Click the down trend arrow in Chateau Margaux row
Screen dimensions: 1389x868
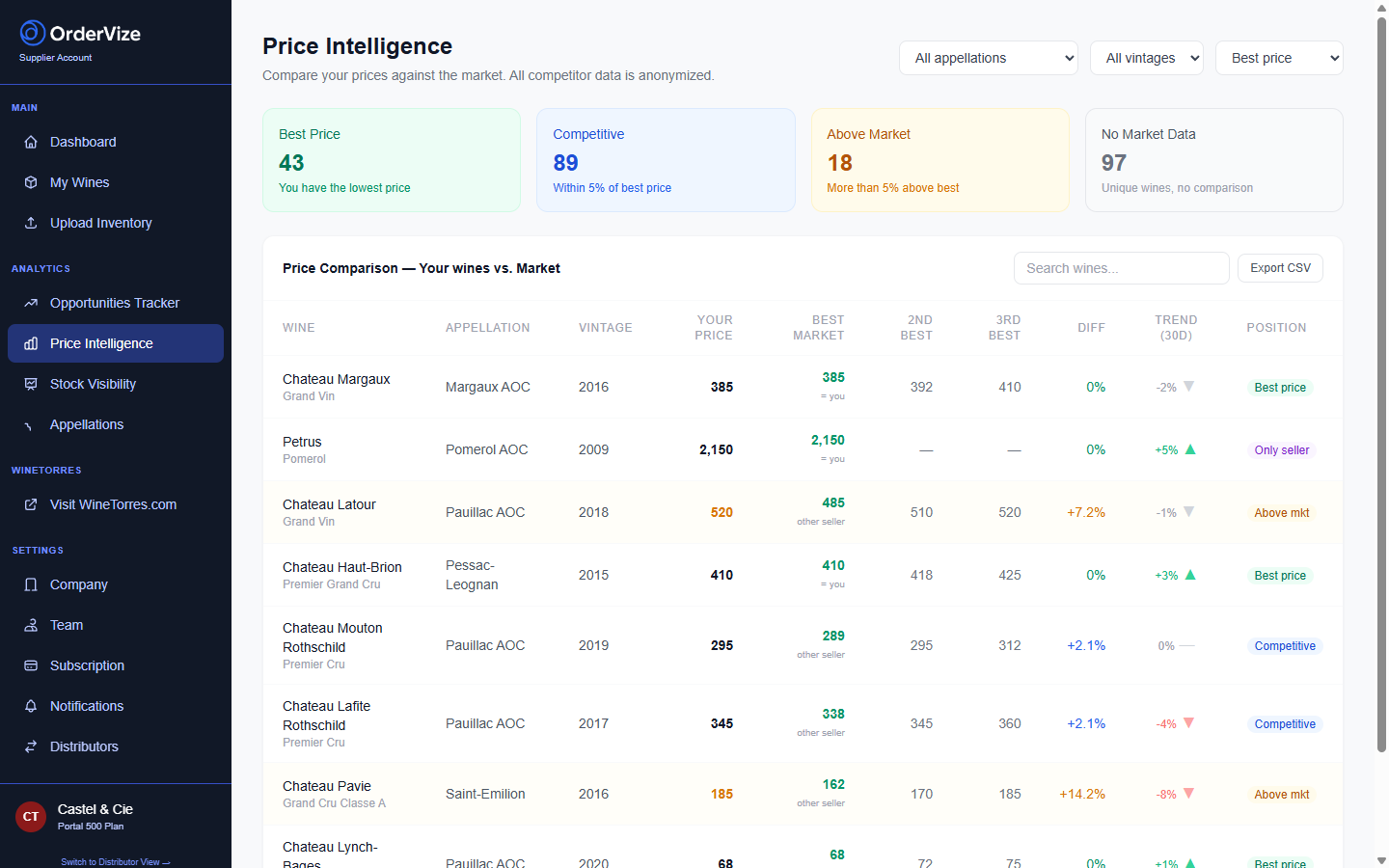click(x=1188, y=387)
